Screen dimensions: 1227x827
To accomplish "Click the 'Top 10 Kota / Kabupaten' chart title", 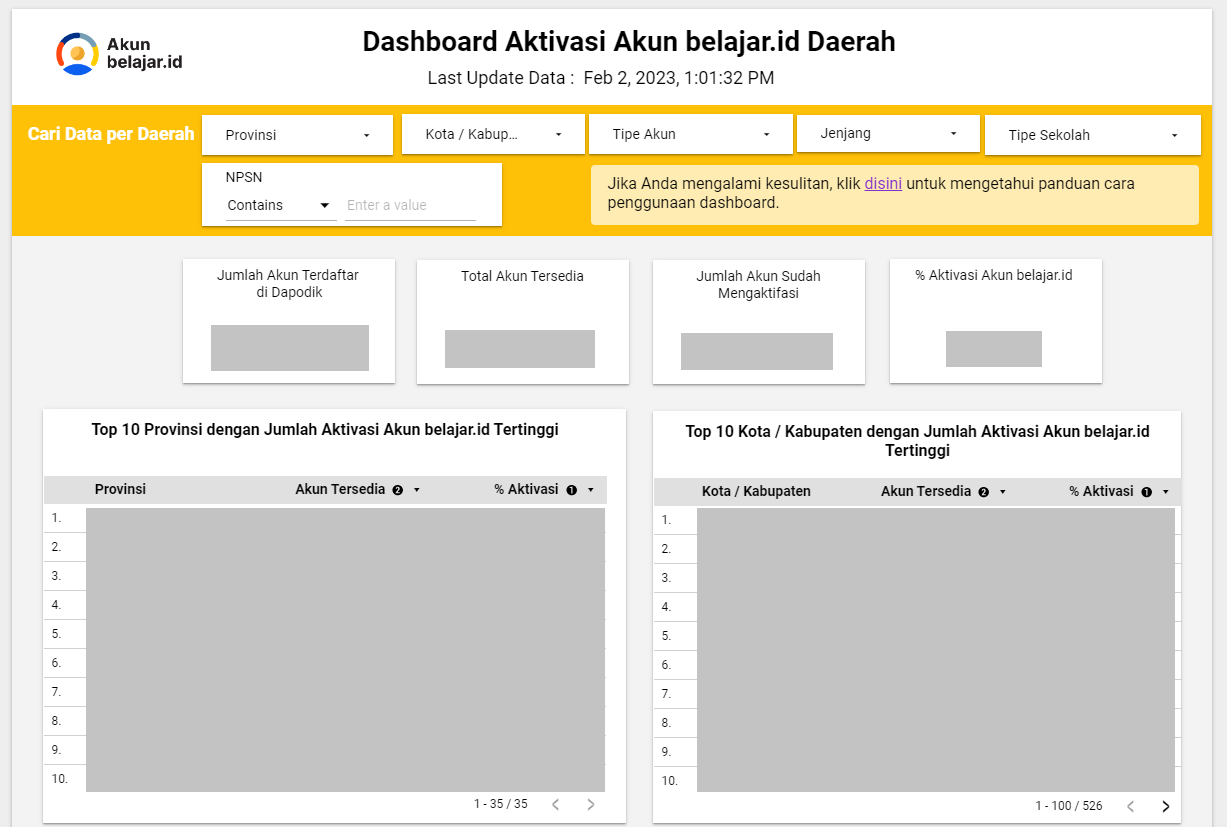I will 917,441.
